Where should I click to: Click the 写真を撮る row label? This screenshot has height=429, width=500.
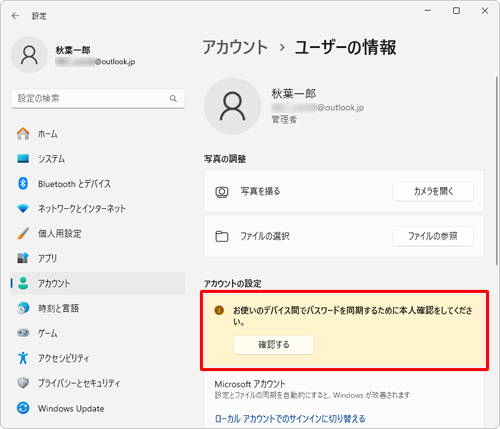pos(260,191)
